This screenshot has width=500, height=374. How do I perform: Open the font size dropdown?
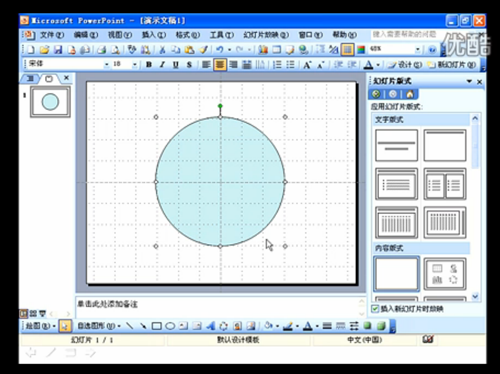tap(135, 64)
